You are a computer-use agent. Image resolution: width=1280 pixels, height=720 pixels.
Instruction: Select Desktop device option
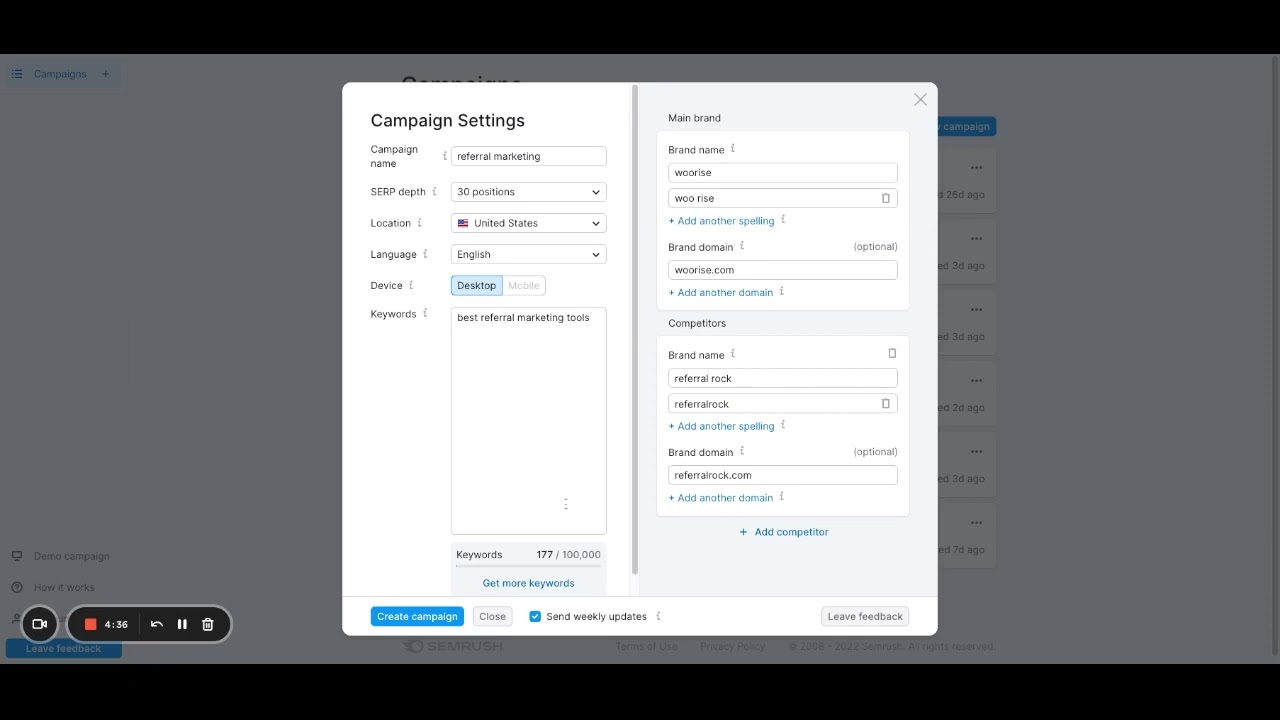point(476,285)
